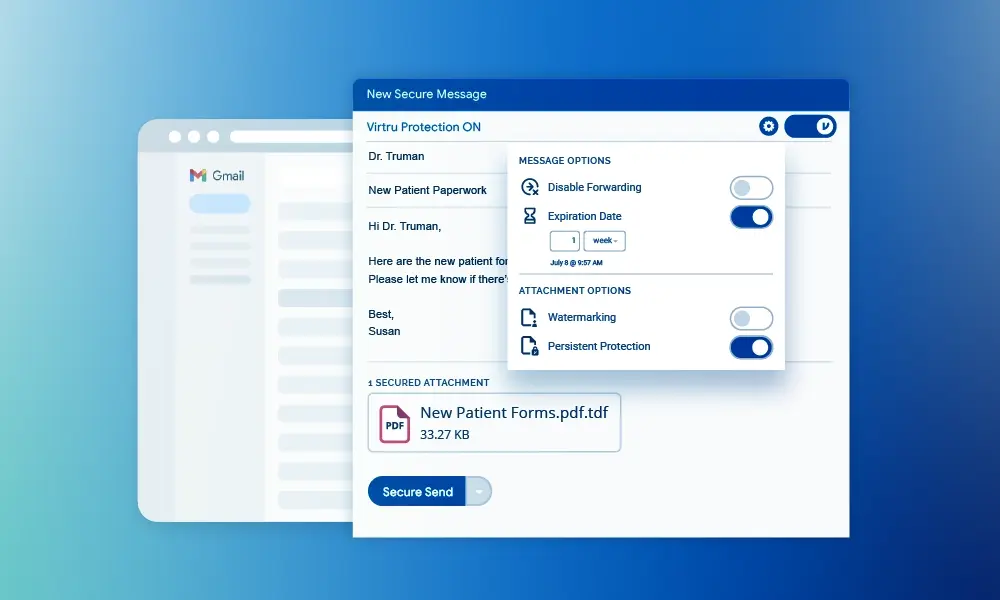Viewport: 1000px width, 600px height.
Task: Click the Gmail compose button in sidebar
Action: (x=219, y=203)
